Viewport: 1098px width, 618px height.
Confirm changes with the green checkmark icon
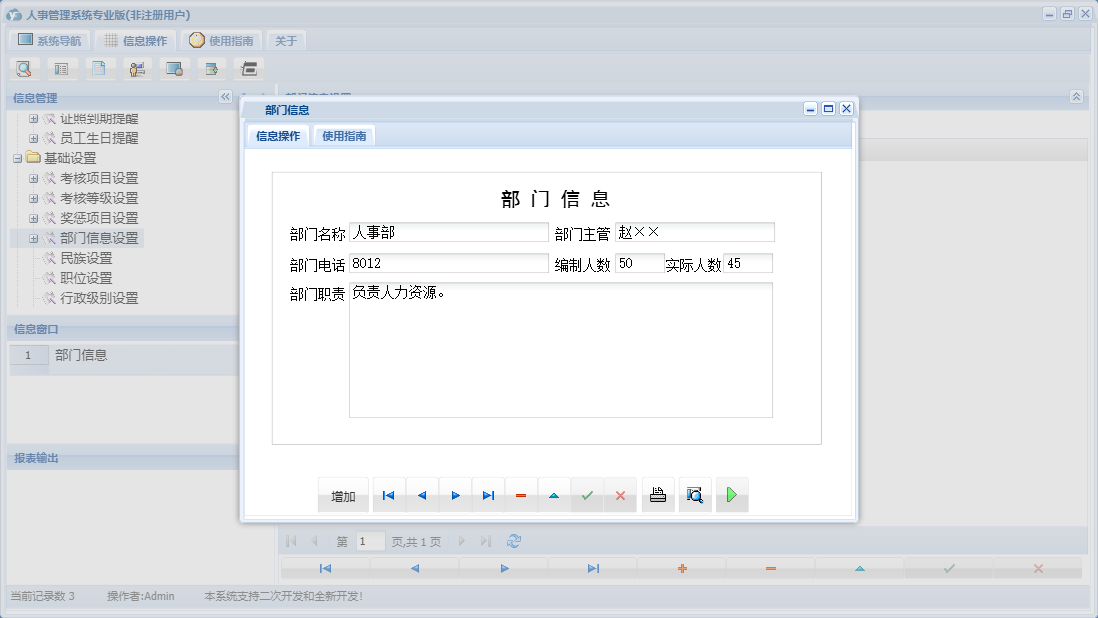point(587,494)
